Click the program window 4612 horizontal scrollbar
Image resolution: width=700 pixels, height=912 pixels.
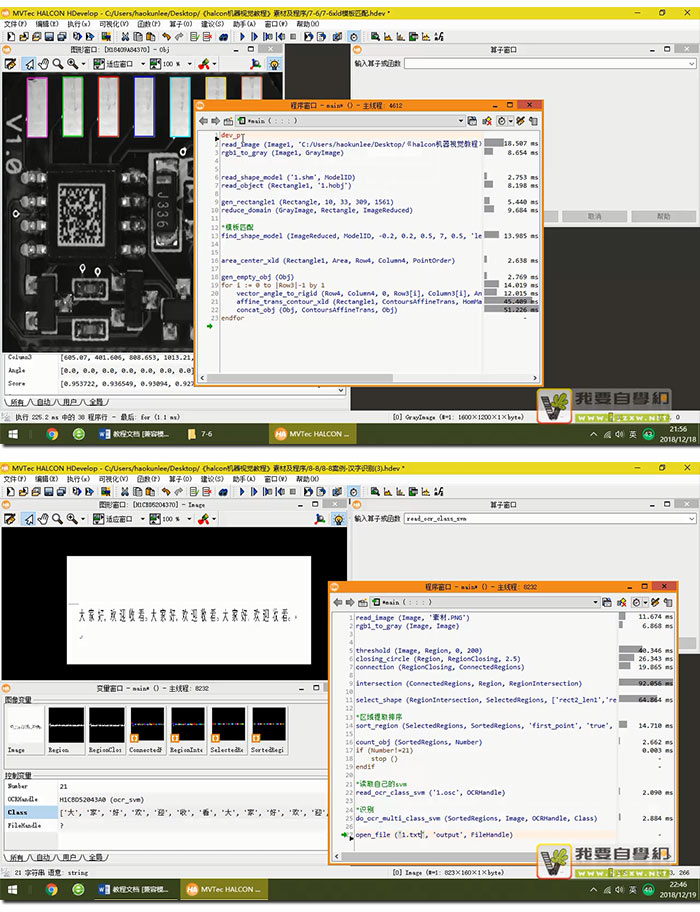(x=369, y=377)
